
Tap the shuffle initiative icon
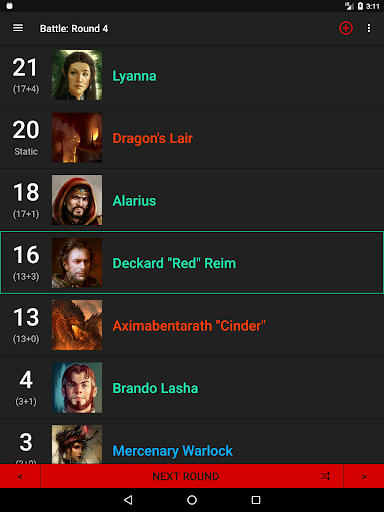pyautogui.click(x=325, y=476)
